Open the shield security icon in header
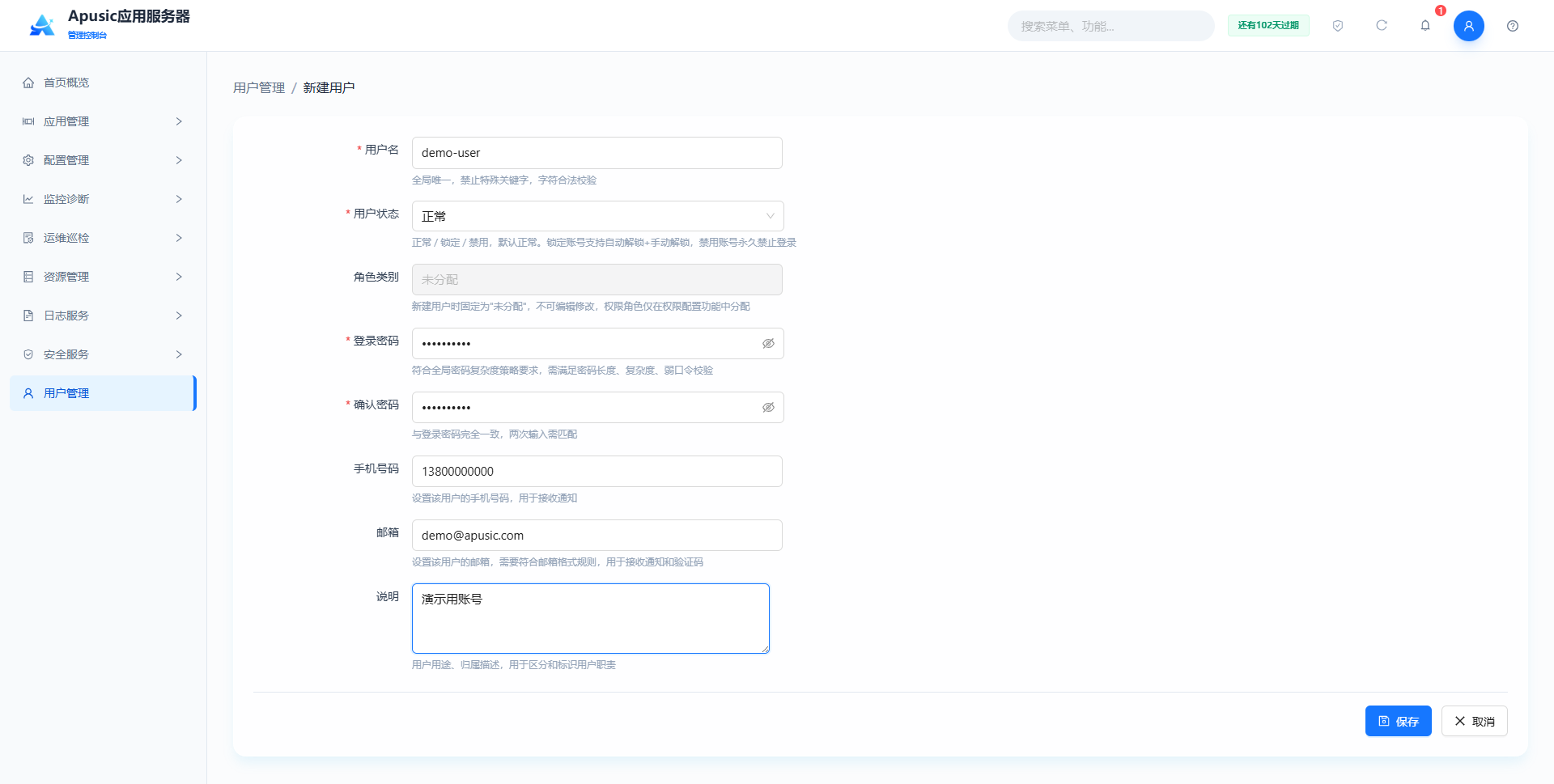Image resolution: width=1554 pixels, height=784 pixels. coord(1338,26)
